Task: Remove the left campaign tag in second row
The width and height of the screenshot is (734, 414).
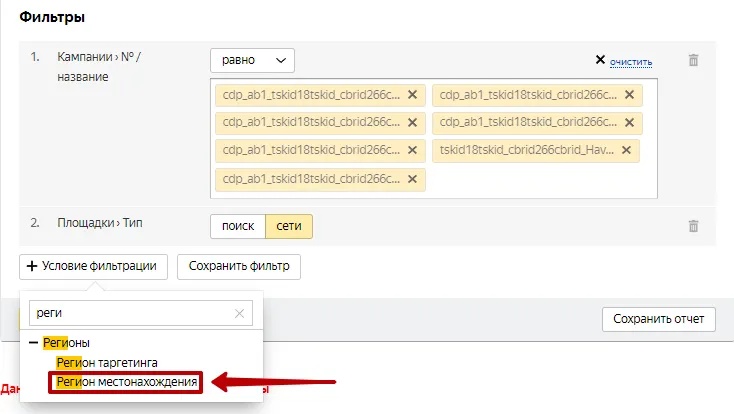Action: point(412,123)
